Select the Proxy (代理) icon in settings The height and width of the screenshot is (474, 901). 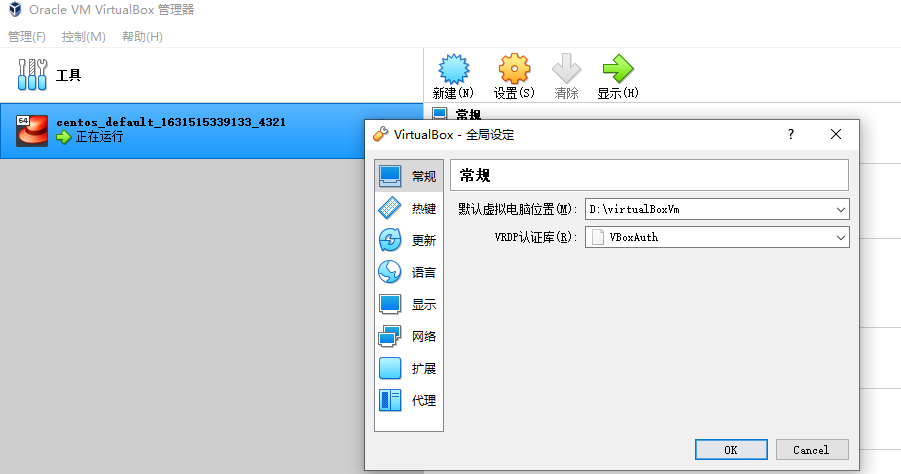pos(390,400)
